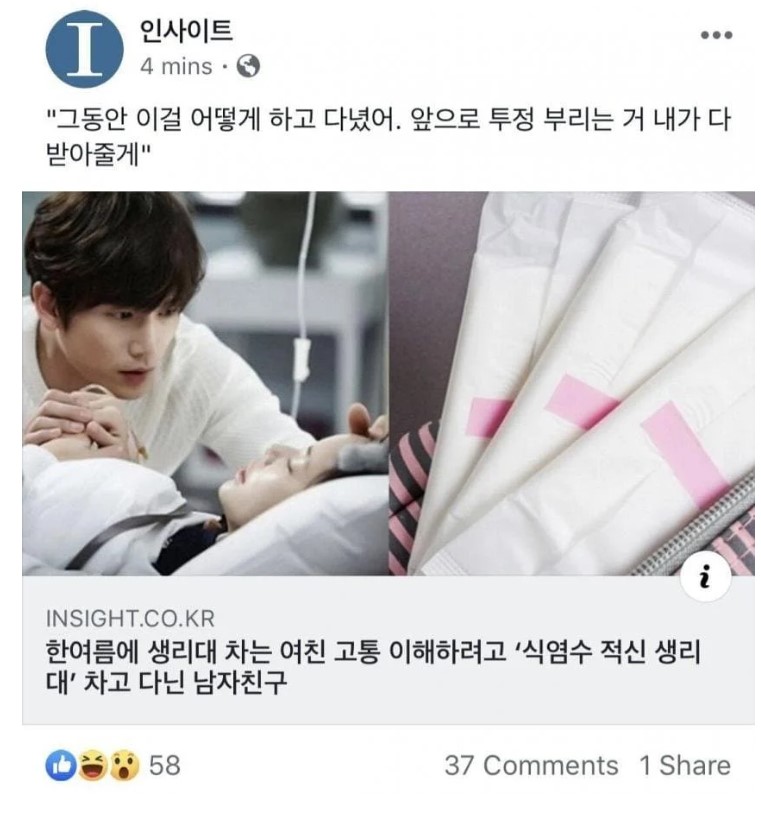
Task: Open the article headline about 생리대
Action: 373,667
